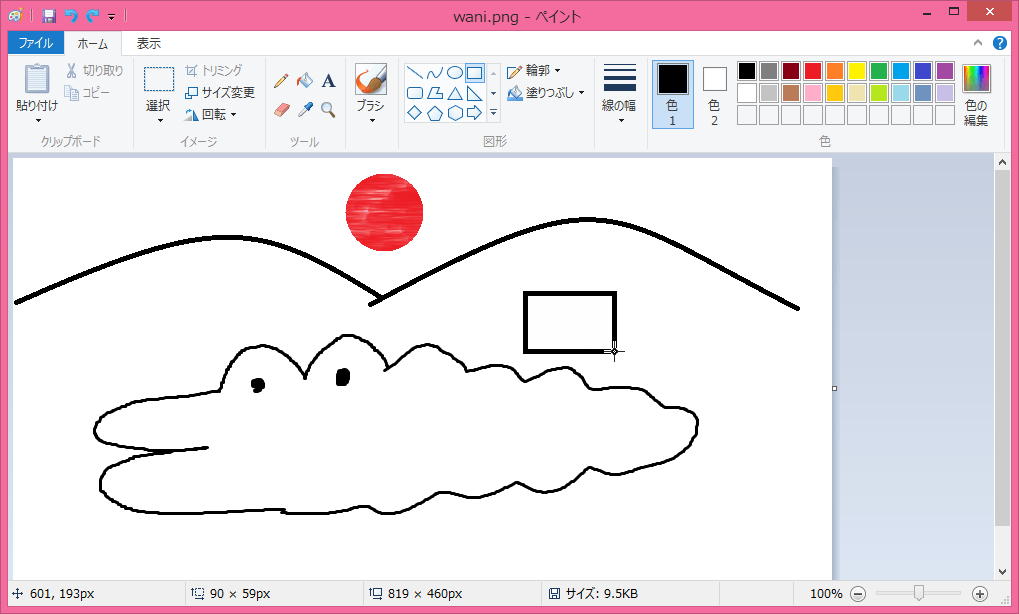The width and height of the screenshot is (1019, 614).
Task: Choose the Right triangle shape
Action: [x=475, y=93]
